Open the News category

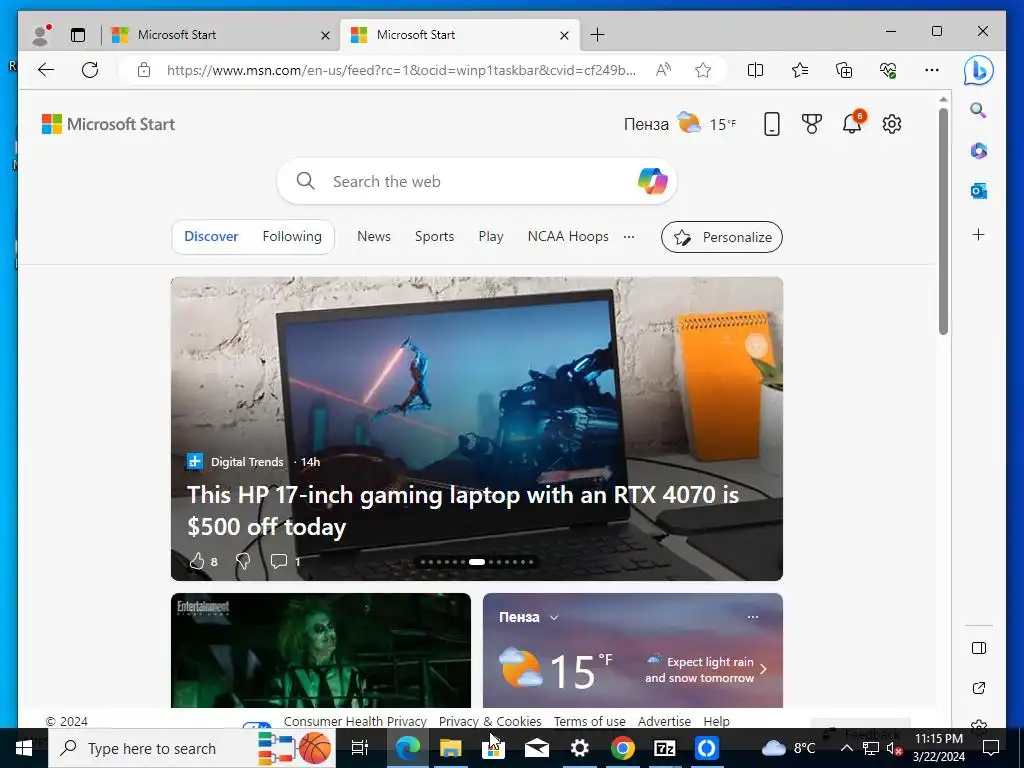374,236
